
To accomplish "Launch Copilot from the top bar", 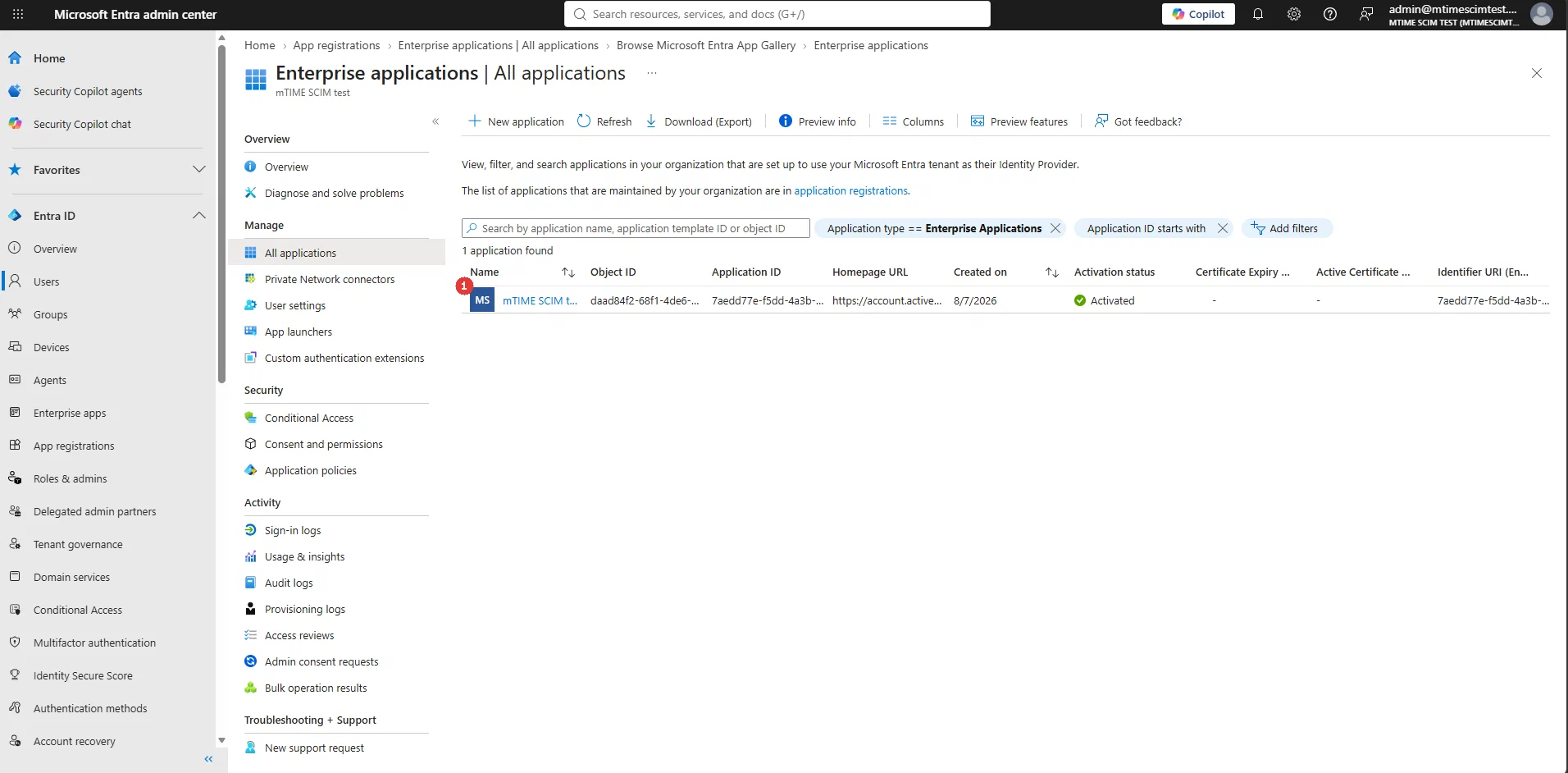I will point(1197,14).
